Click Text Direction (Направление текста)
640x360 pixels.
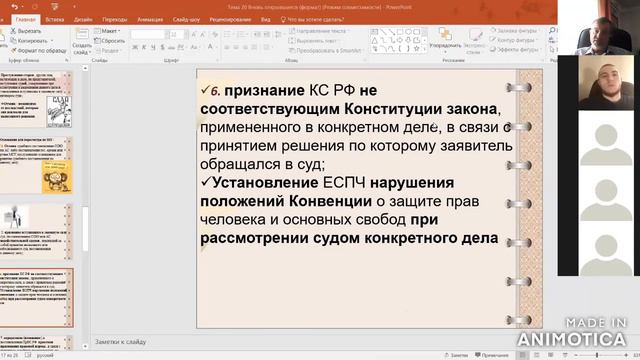click(x=318, y=31)
